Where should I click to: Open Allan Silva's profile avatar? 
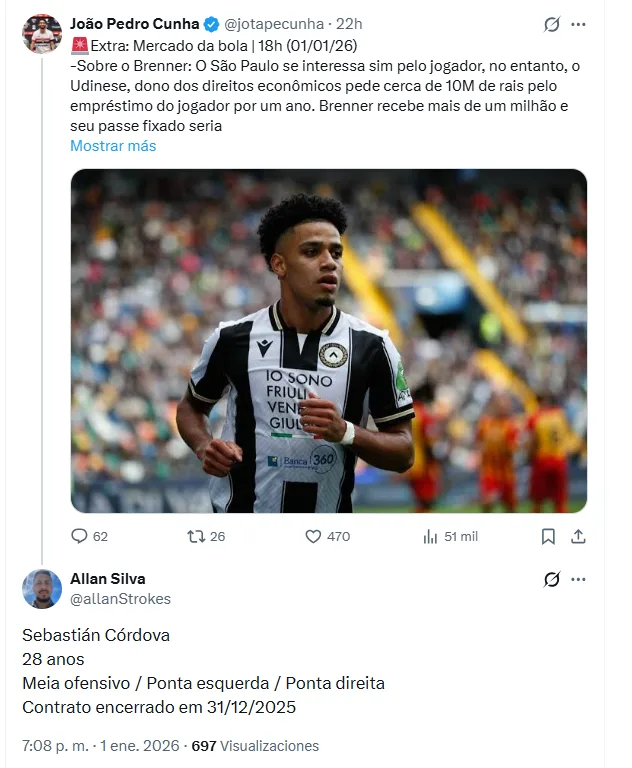42,589
